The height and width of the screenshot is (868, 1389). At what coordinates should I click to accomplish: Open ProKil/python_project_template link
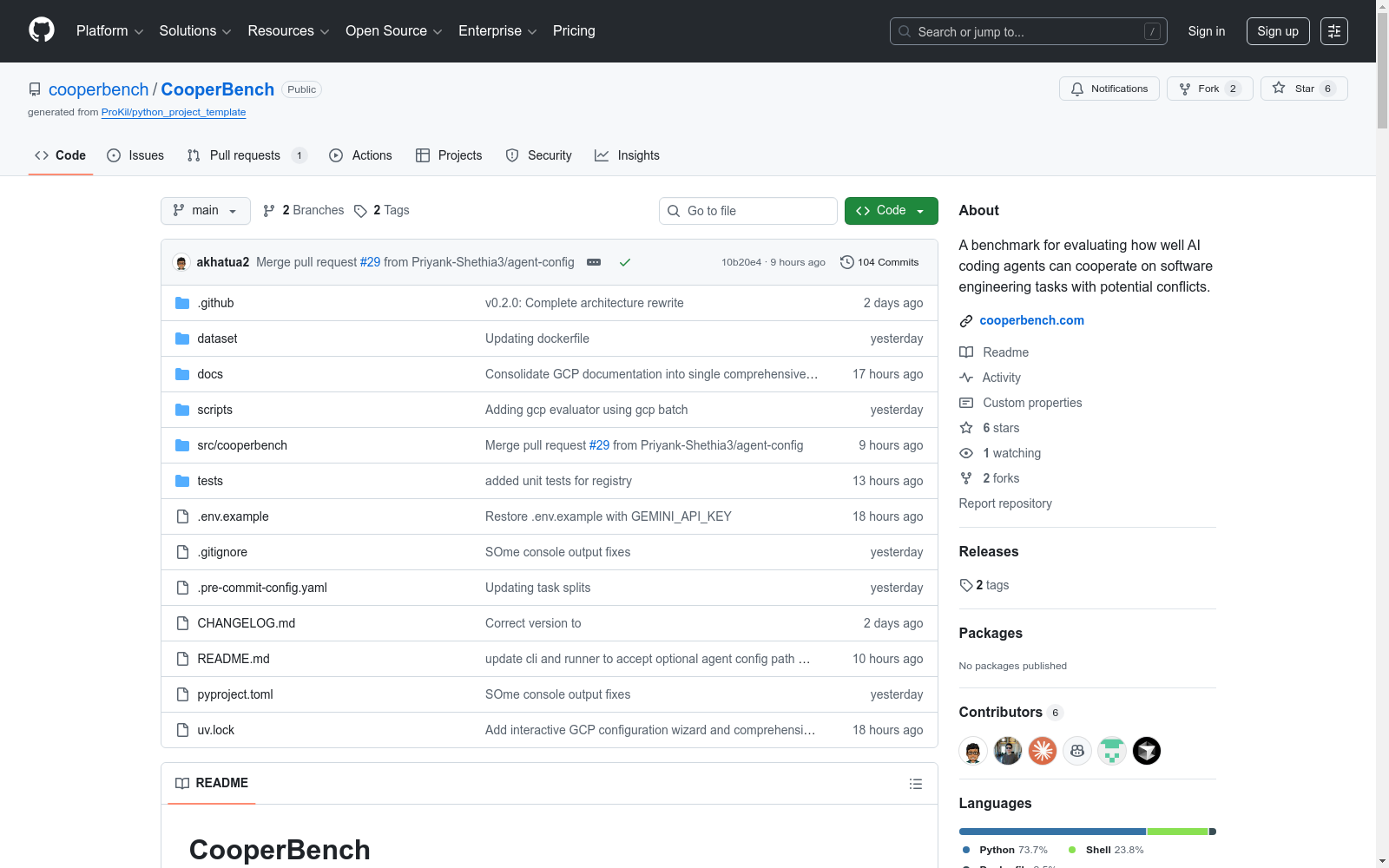(x=174, y=112)
